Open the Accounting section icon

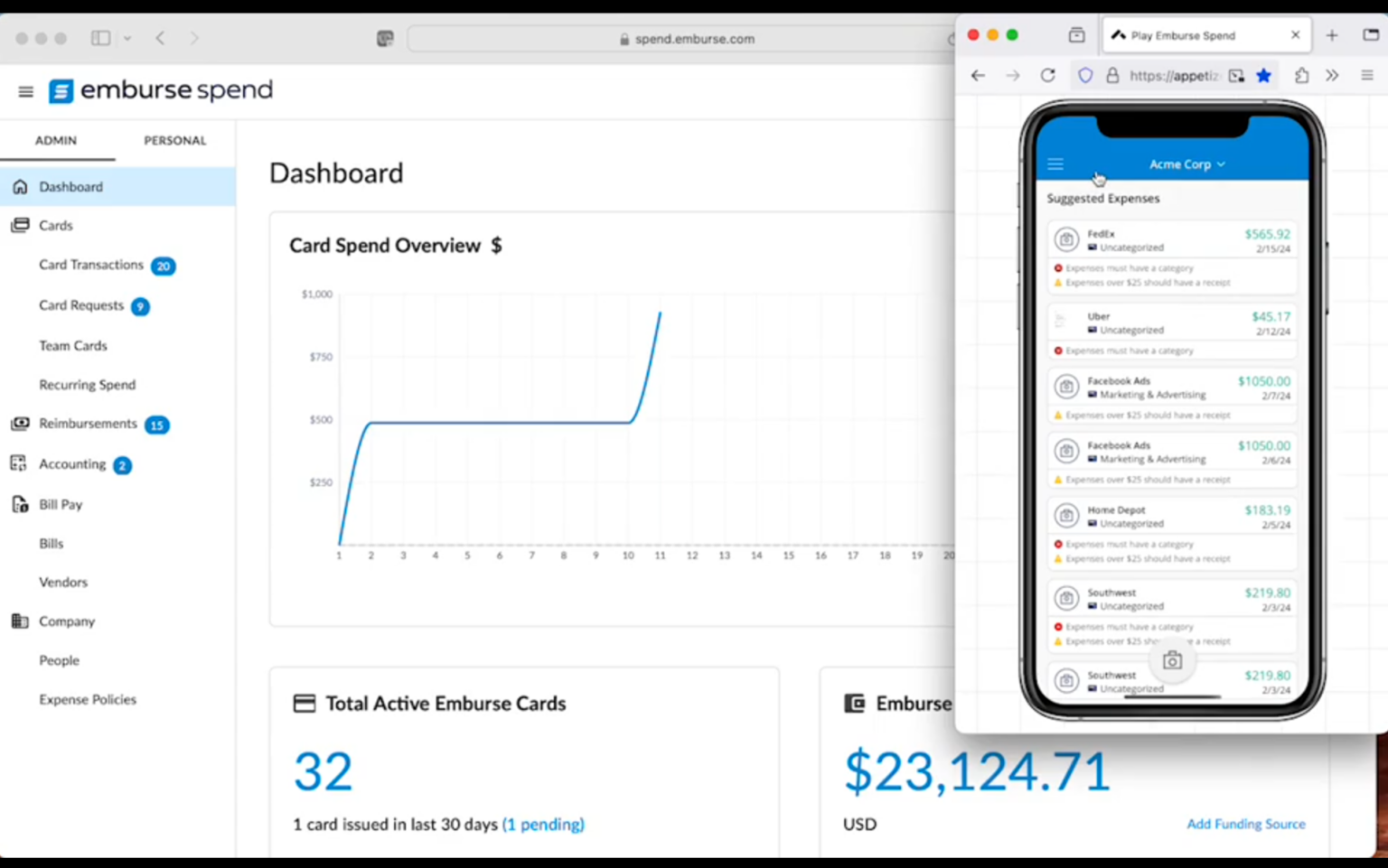click(x=18, y=463)
